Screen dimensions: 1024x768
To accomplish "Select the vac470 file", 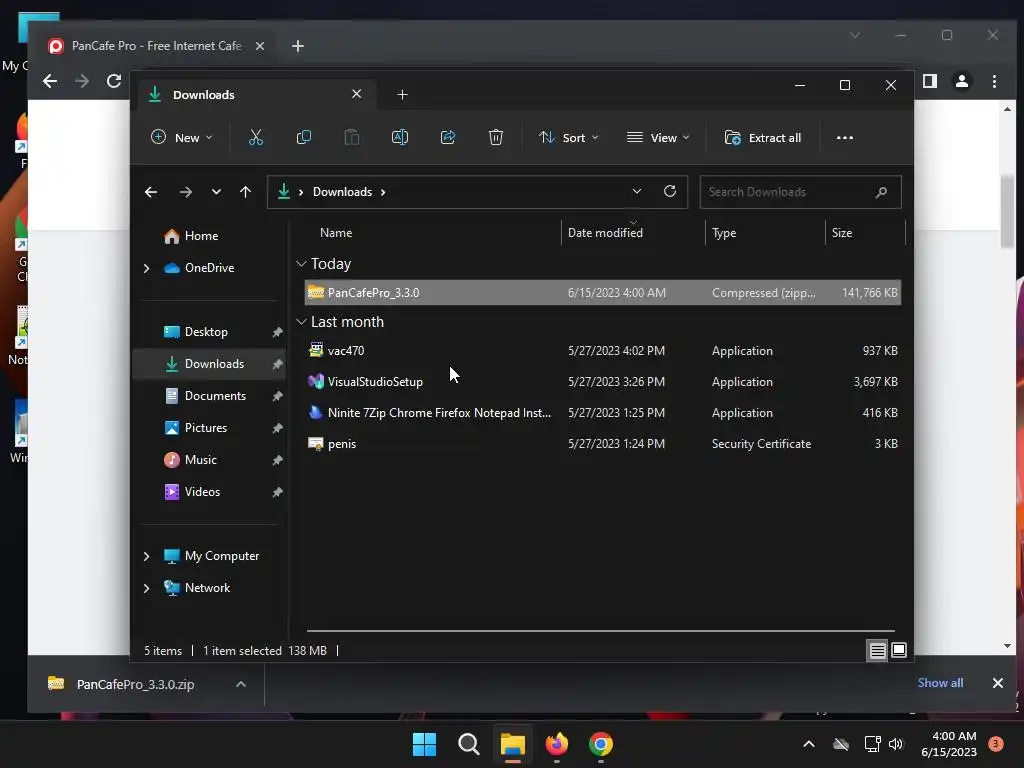I will [603, 351].
